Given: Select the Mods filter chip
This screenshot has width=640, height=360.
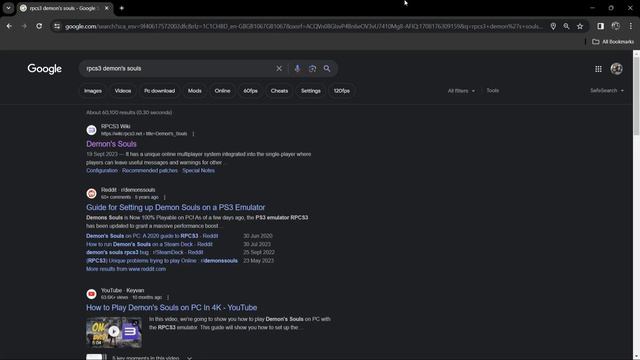Looking at the screenshot, I should [195, 91].
